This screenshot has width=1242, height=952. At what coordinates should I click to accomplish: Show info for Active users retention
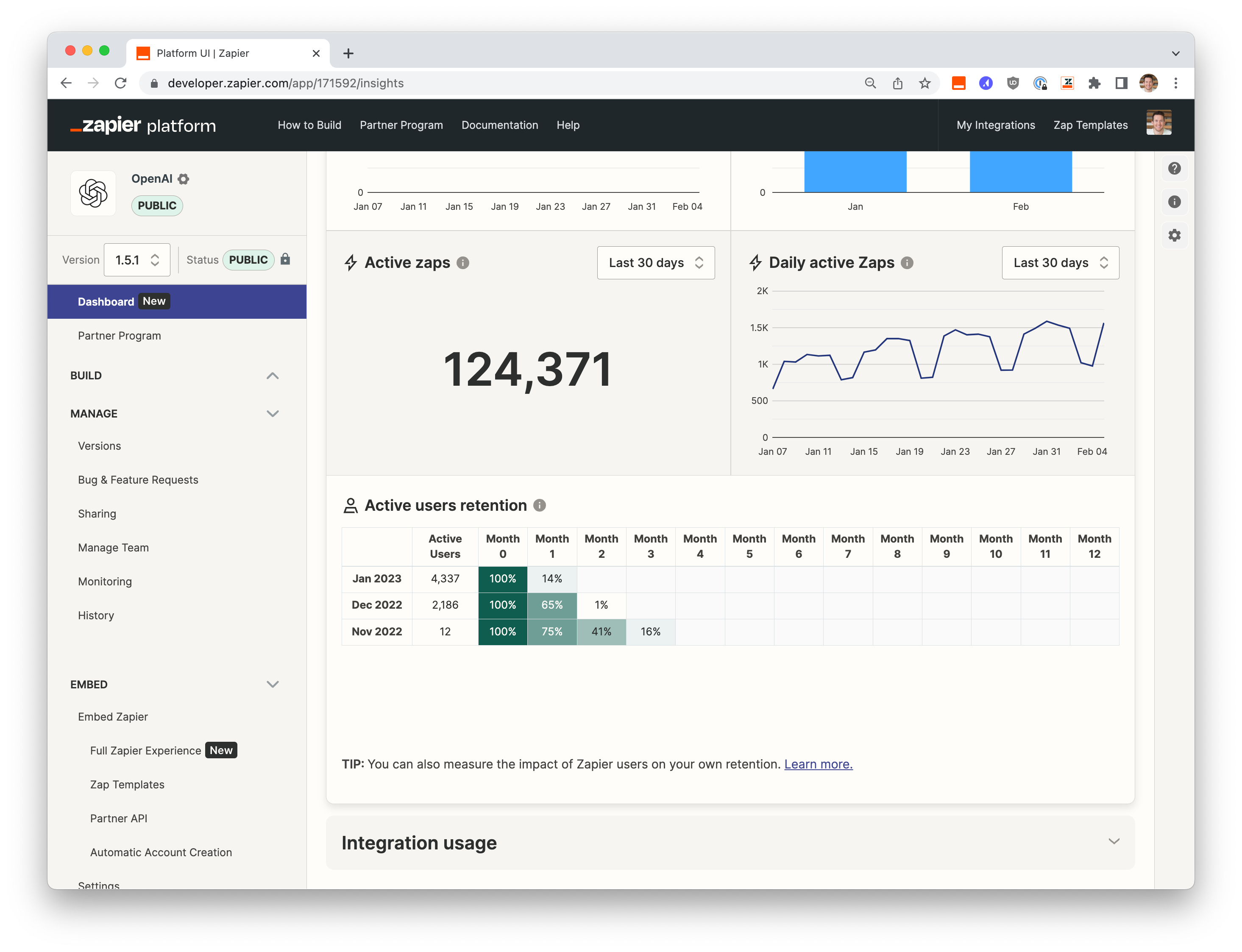click(x=540, y=505)
